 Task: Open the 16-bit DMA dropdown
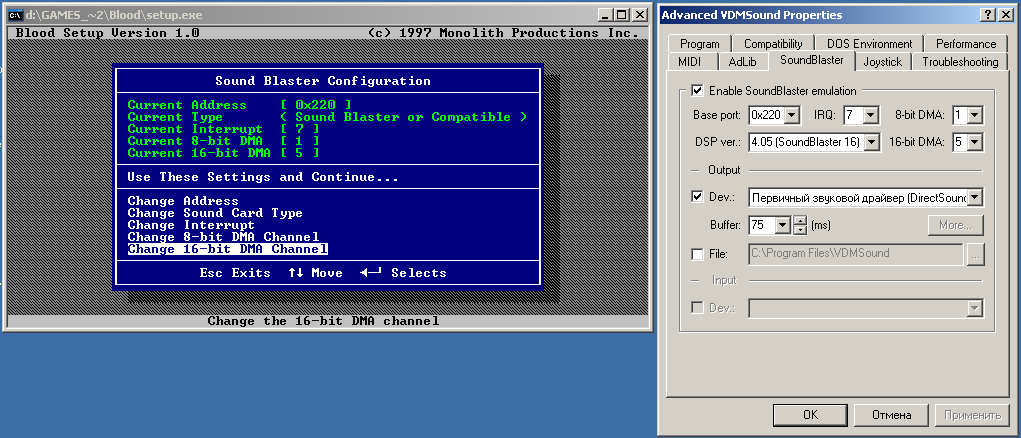point(974,142)
